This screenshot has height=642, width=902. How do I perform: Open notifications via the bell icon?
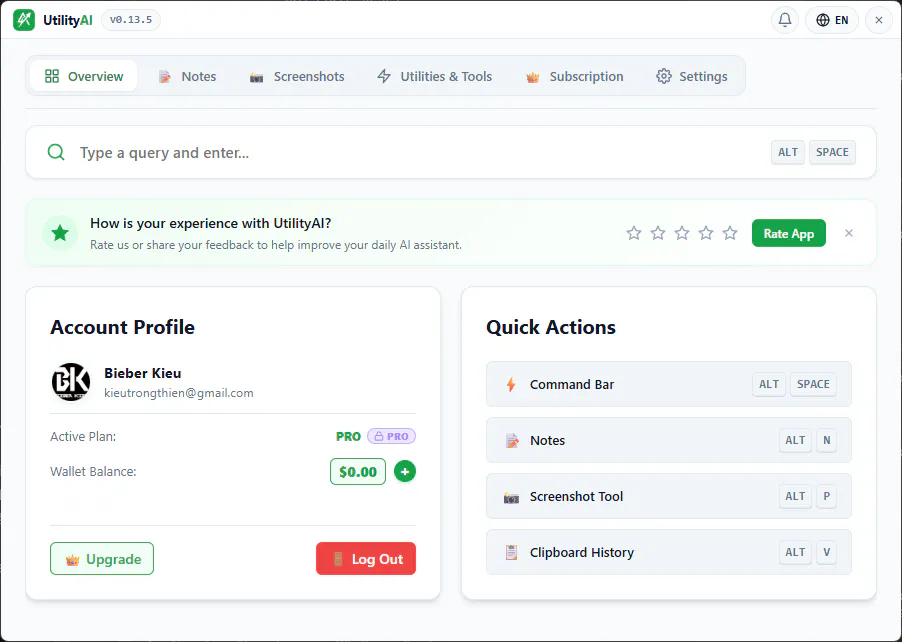click(785, 20)
